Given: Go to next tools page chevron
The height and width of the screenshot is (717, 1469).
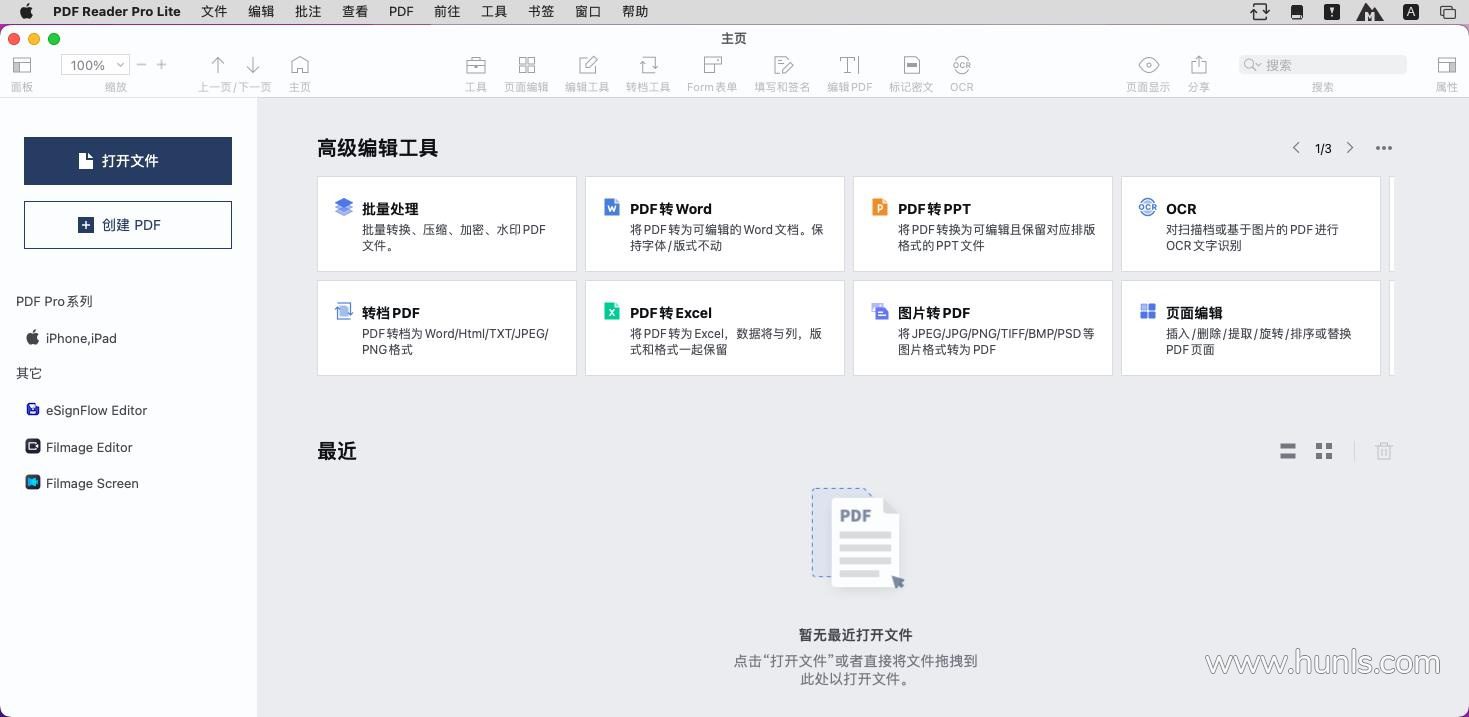Looking at the screenshot, I should pos(1350,148).
